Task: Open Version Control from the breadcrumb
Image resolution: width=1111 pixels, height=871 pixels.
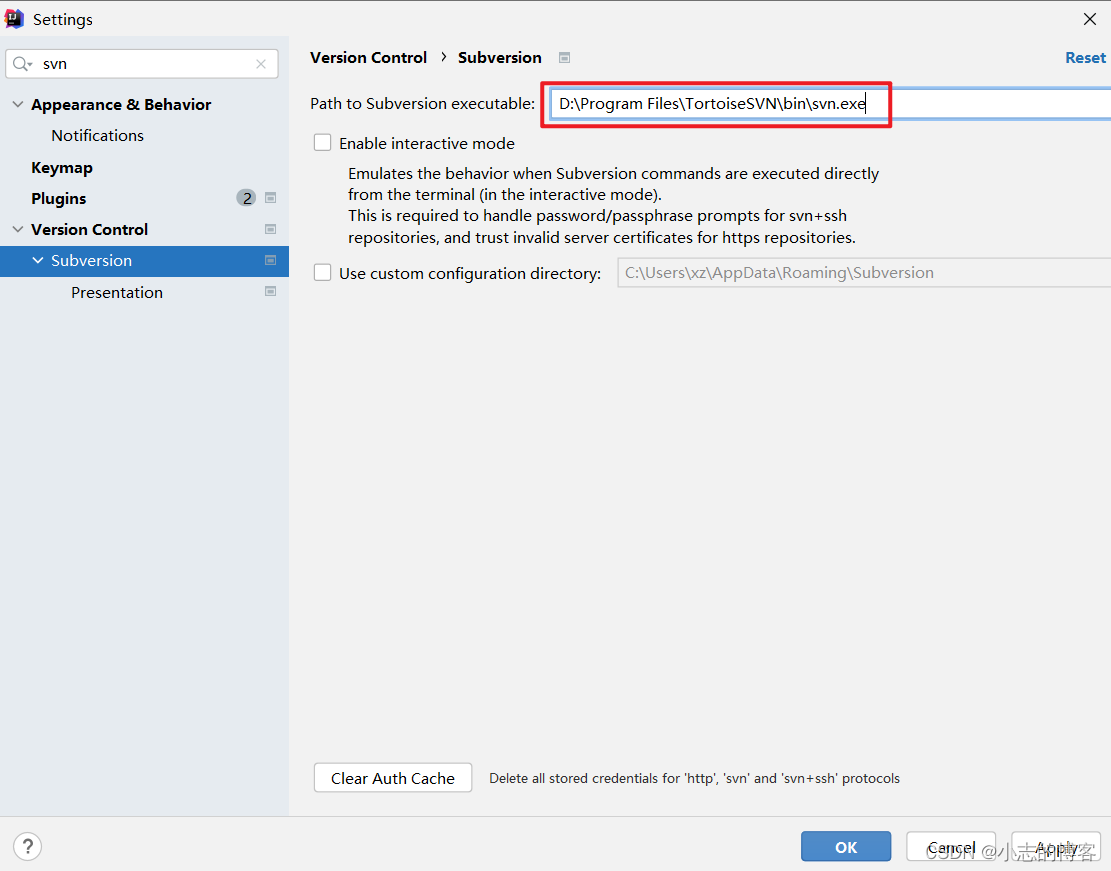Action: 368,57
